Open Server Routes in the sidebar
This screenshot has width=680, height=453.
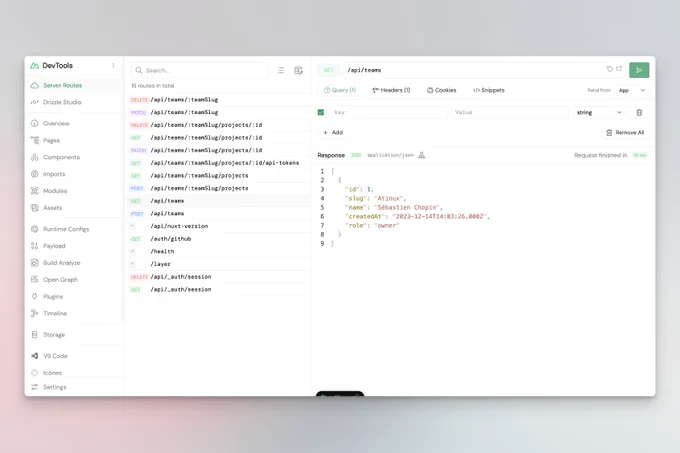[74, 85]
